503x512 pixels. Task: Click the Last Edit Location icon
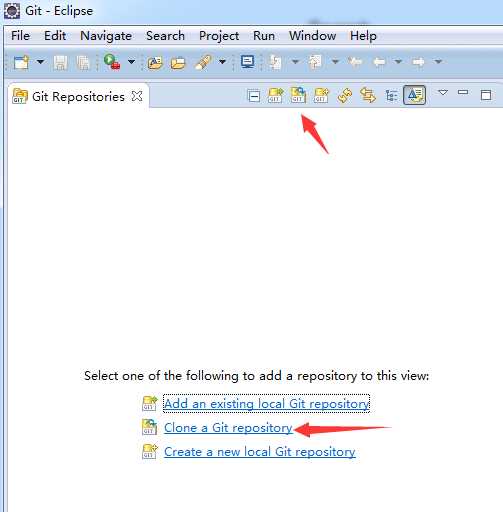pos(355,62)
